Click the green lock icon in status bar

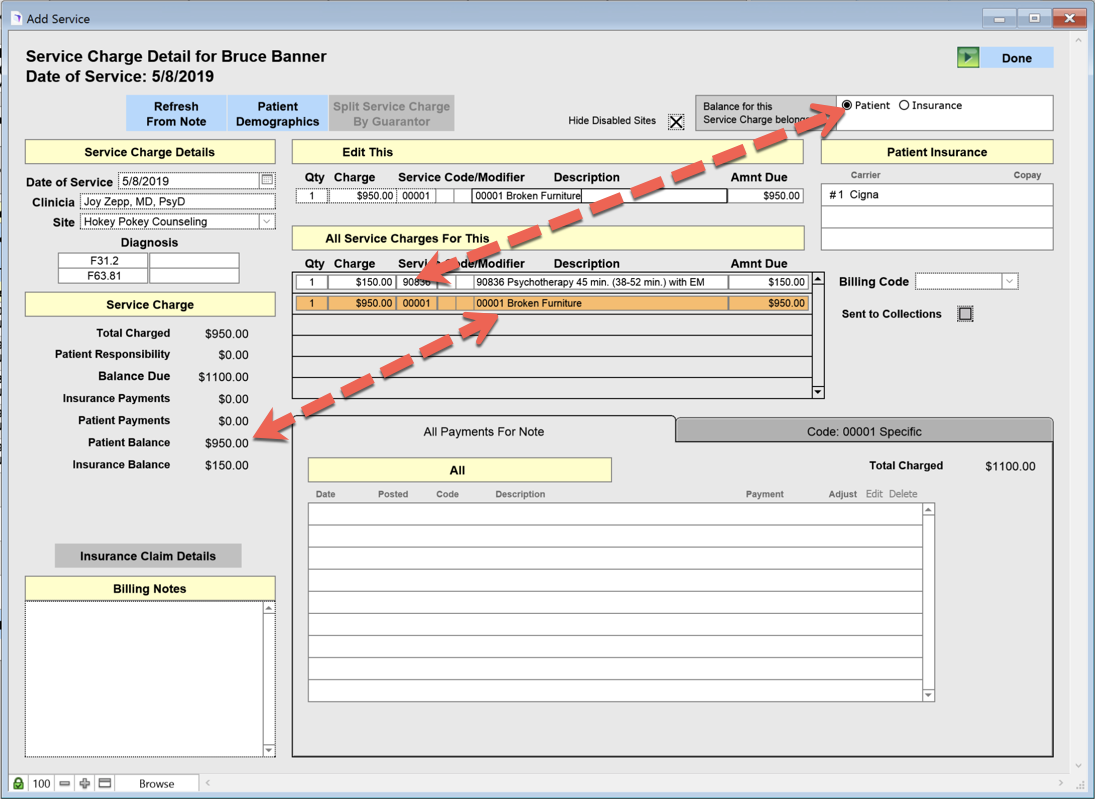click(18, 783)
